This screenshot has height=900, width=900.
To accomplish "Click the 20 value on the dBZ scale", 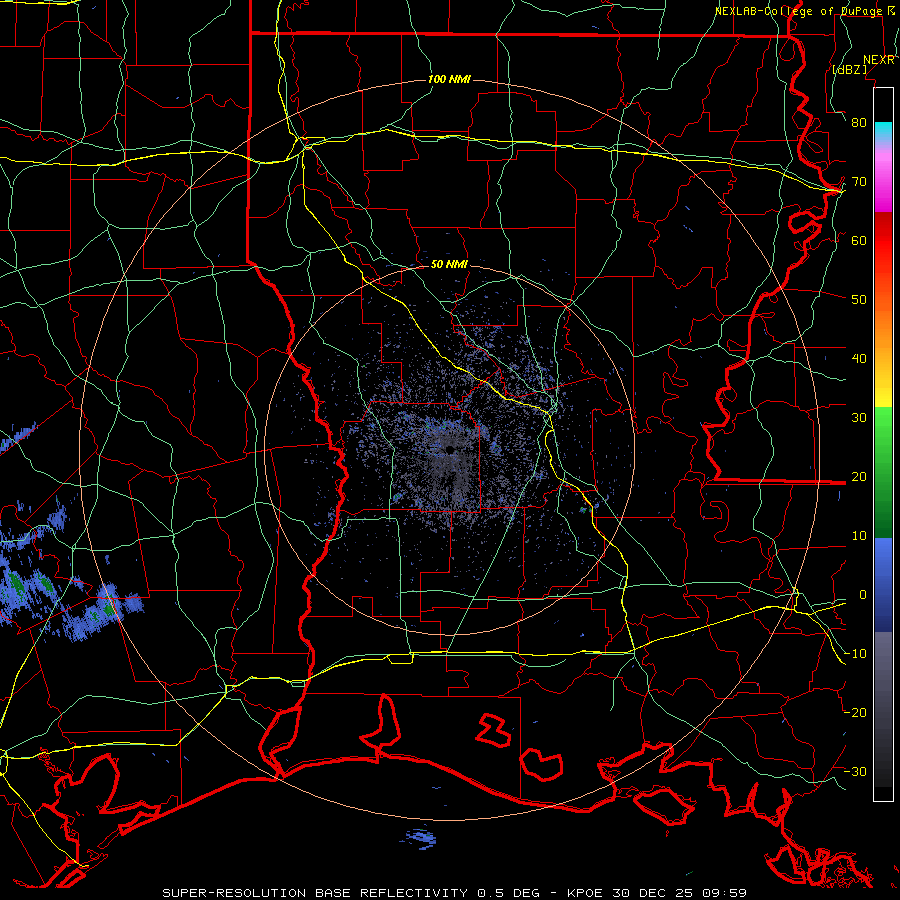I will coord(859,476).
